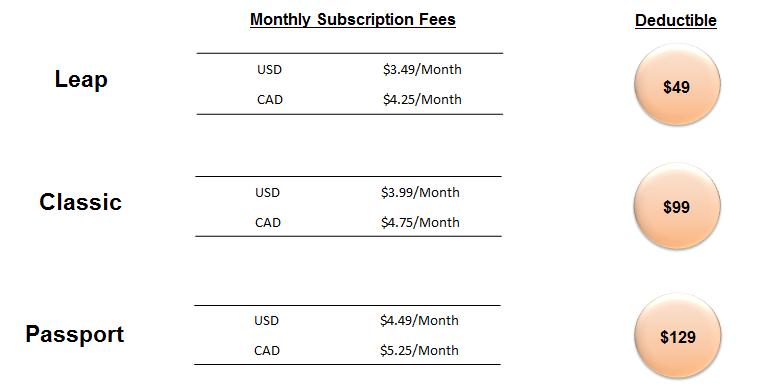Select the Passport $4.49/Month price
The height and width of the screenshot is (390, 775).
pyautogui.click(x=419, y=320)
